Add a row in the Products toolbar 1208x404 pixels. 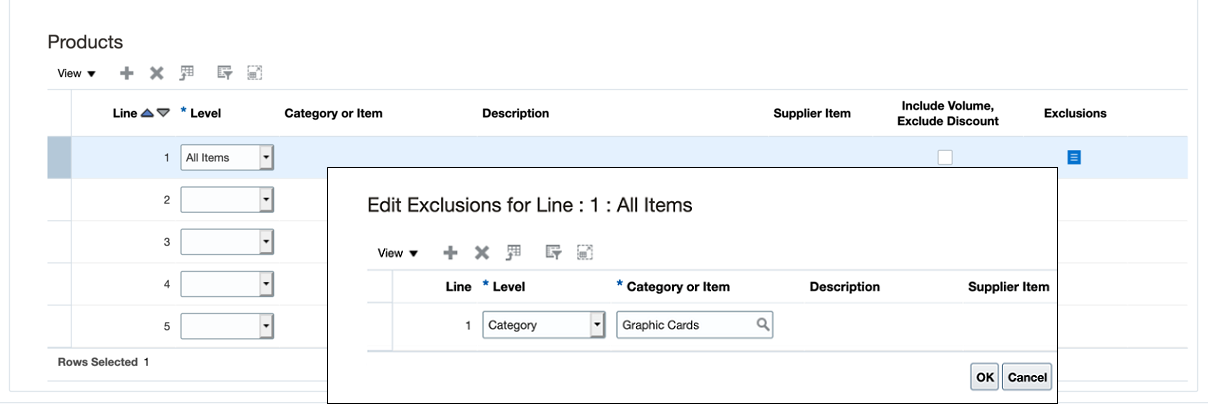(126, 73)
